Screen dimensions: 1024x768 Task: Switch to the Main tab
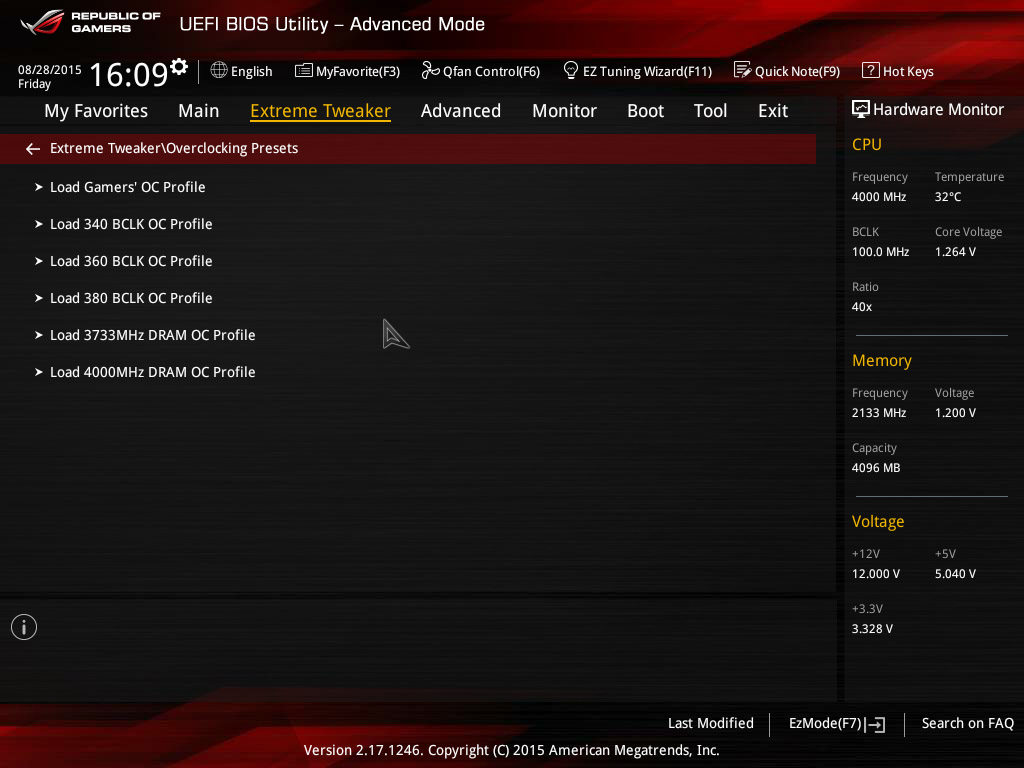[199, 111]
